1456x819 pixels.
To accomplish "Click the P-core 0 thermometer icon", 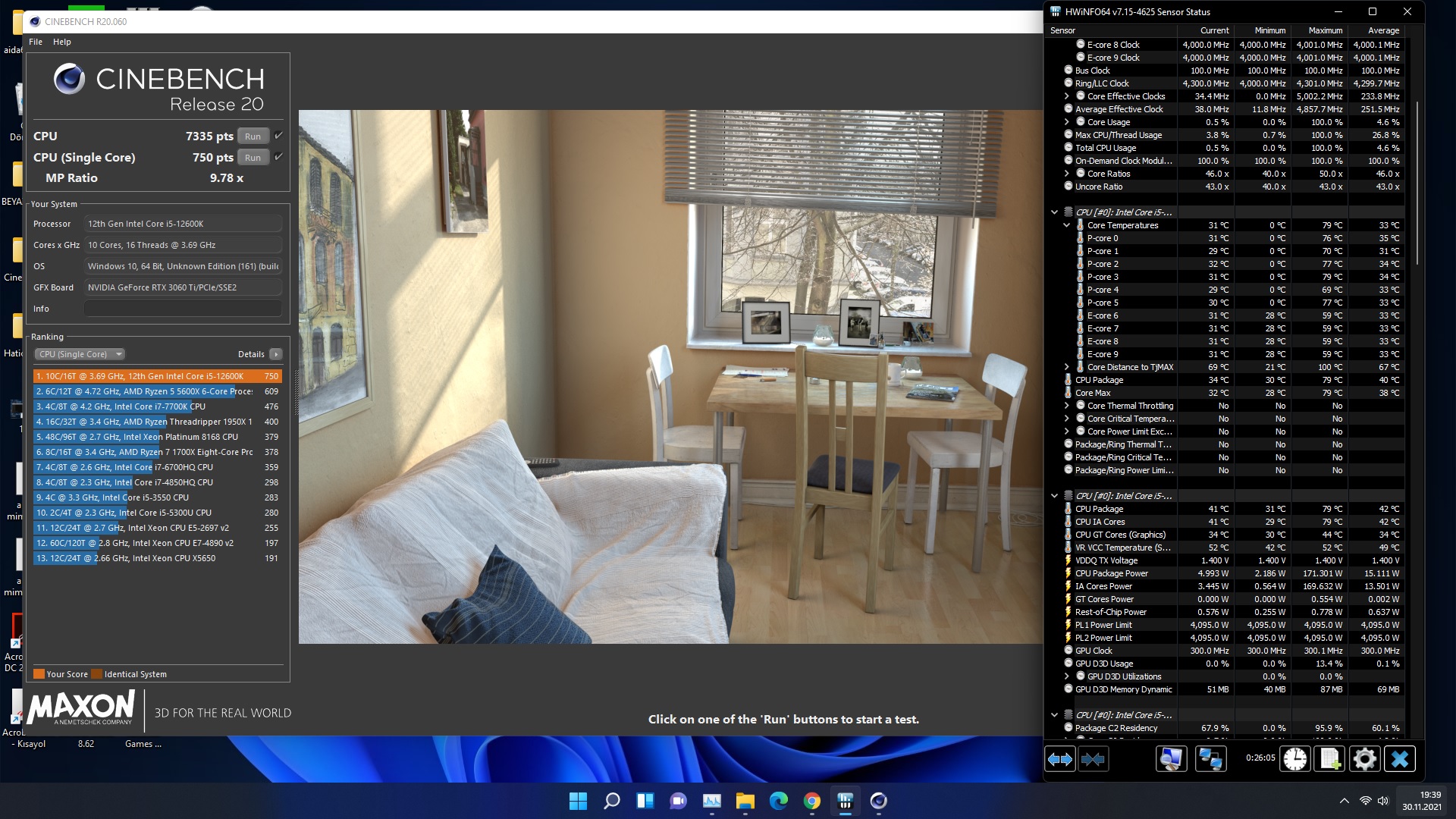I will click(x=1081, y=238).
